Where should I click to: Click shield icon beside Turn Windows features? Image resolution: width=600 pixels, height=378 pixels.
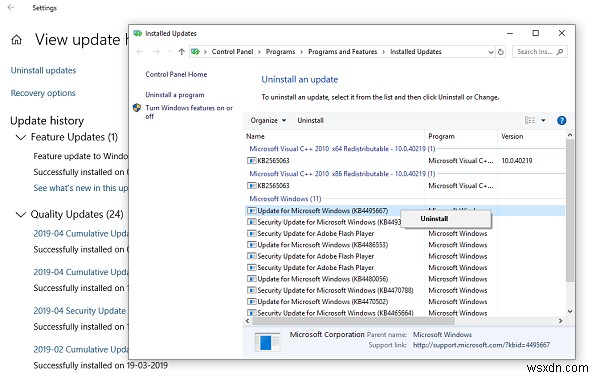tap(137, 108)
